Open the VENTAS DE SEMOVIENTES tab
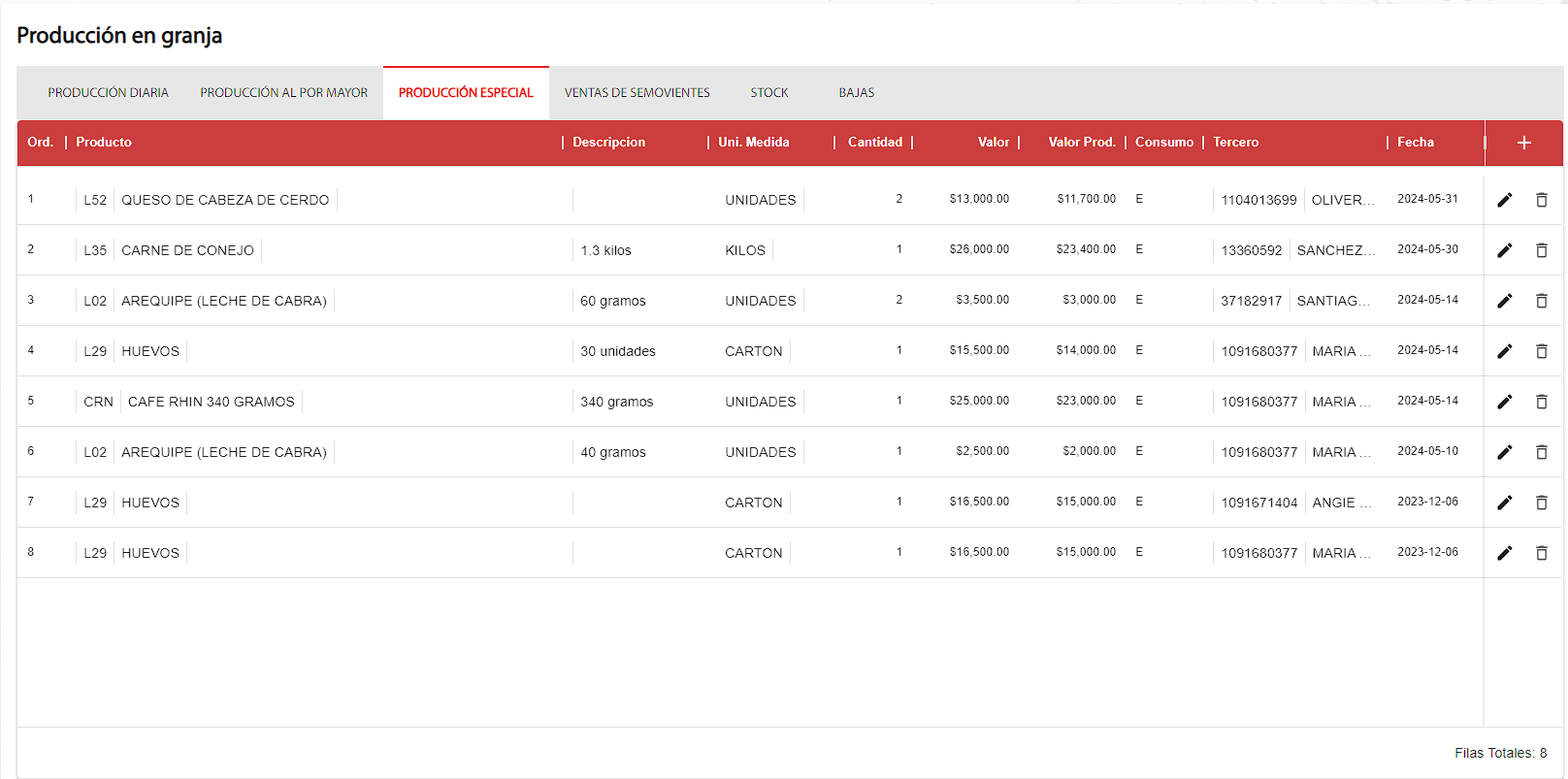The image size is (1568, 779). 637,93
